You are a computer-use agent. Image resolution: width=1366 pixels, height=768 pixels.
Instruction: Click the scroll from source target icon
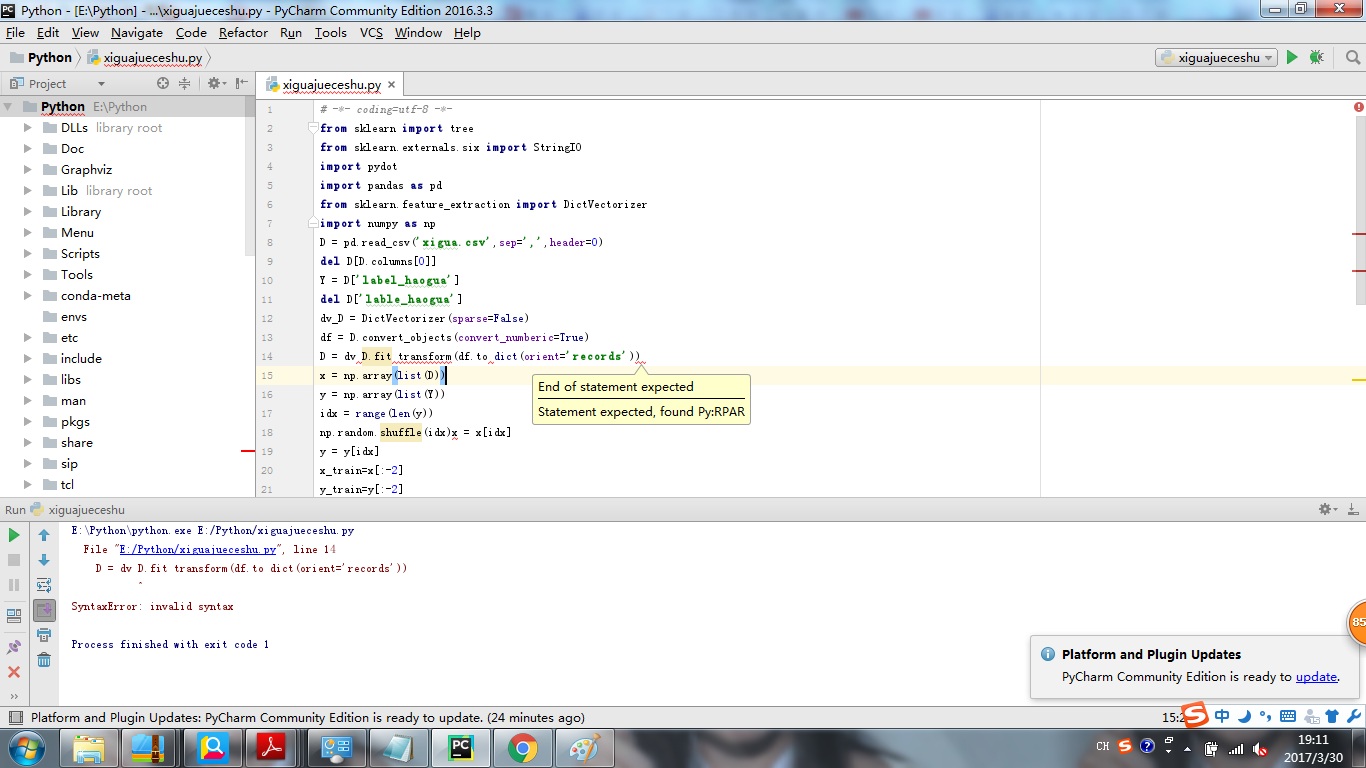163,83
